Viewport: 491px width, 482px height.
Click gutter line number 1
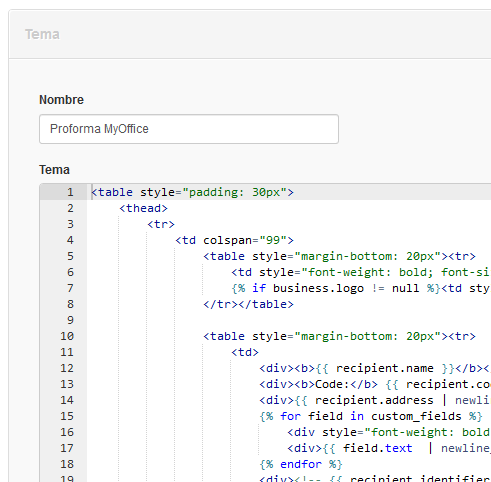(x=70, y=192)
